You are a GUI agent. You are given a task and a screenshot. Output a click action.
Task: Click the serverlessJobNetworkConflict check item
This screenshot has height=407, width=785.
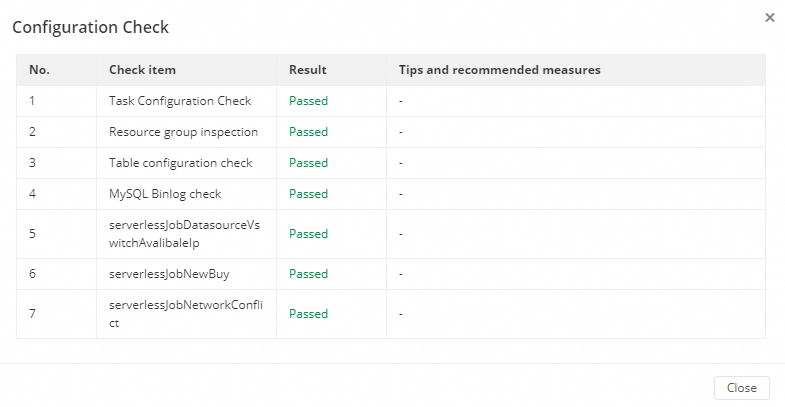point(184,314)
